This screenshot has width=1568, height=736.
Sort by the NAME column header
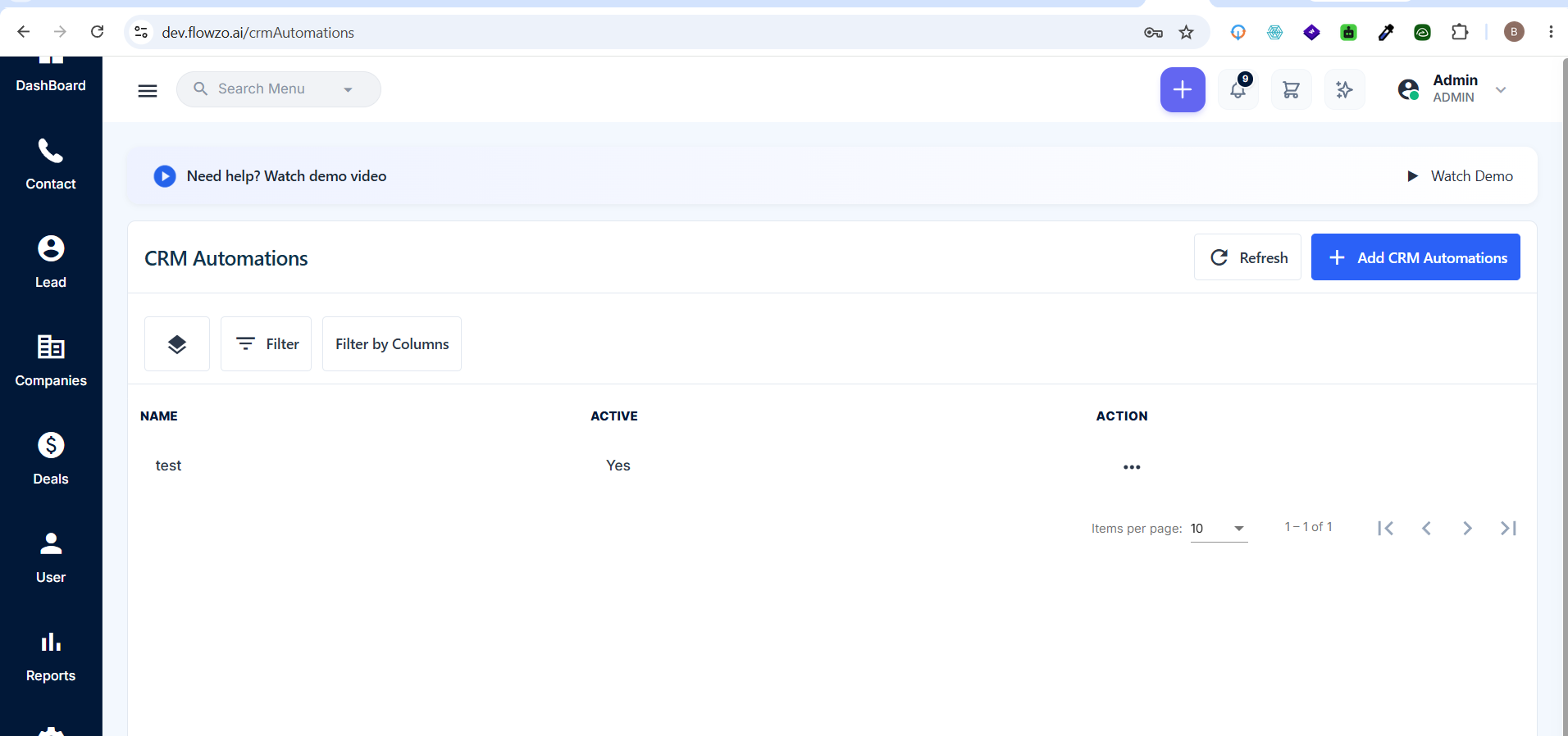click(159, 416)
